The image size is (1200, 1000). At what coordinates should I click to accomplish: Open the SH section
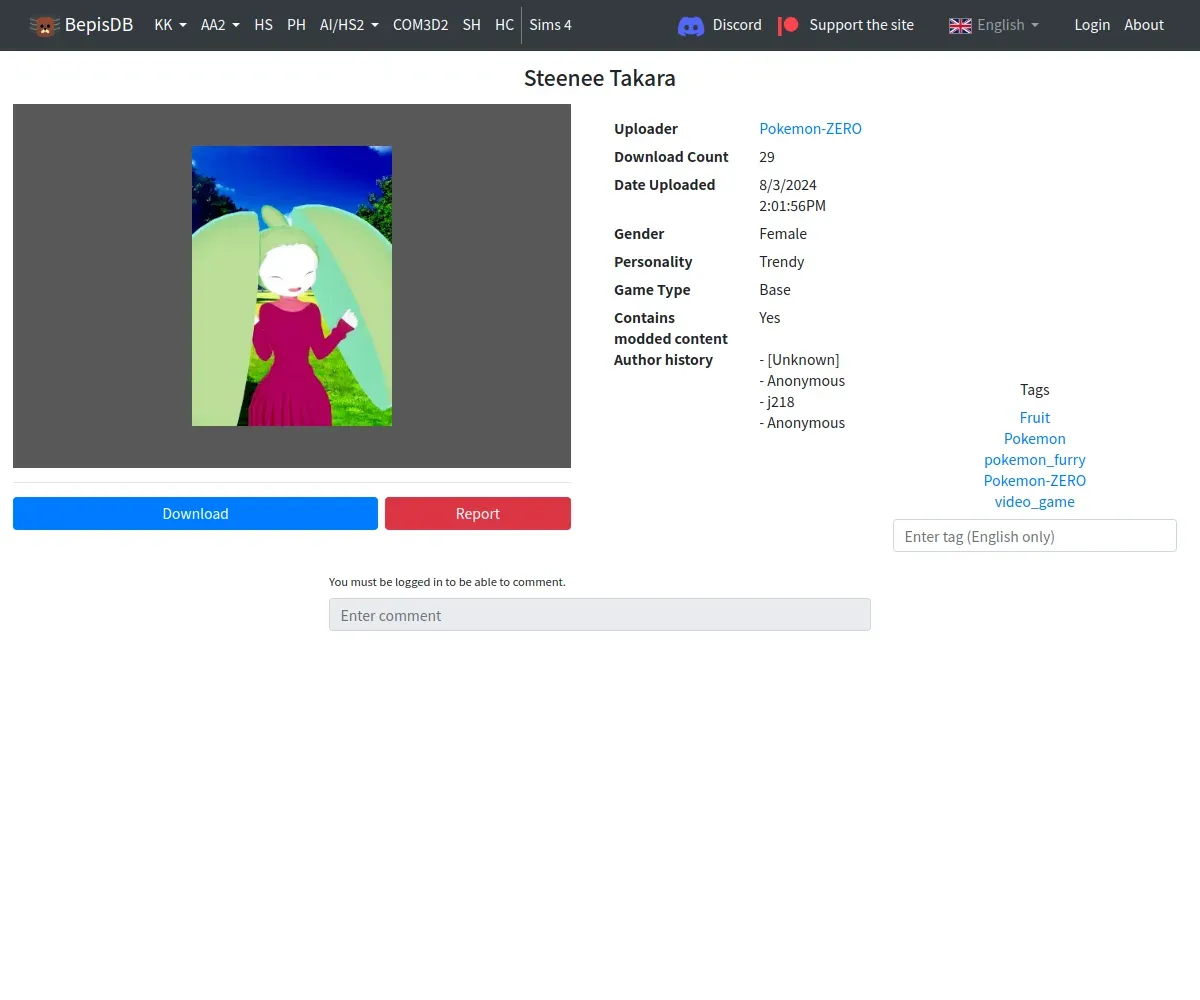pyautogui.click(x=471, y=25)
